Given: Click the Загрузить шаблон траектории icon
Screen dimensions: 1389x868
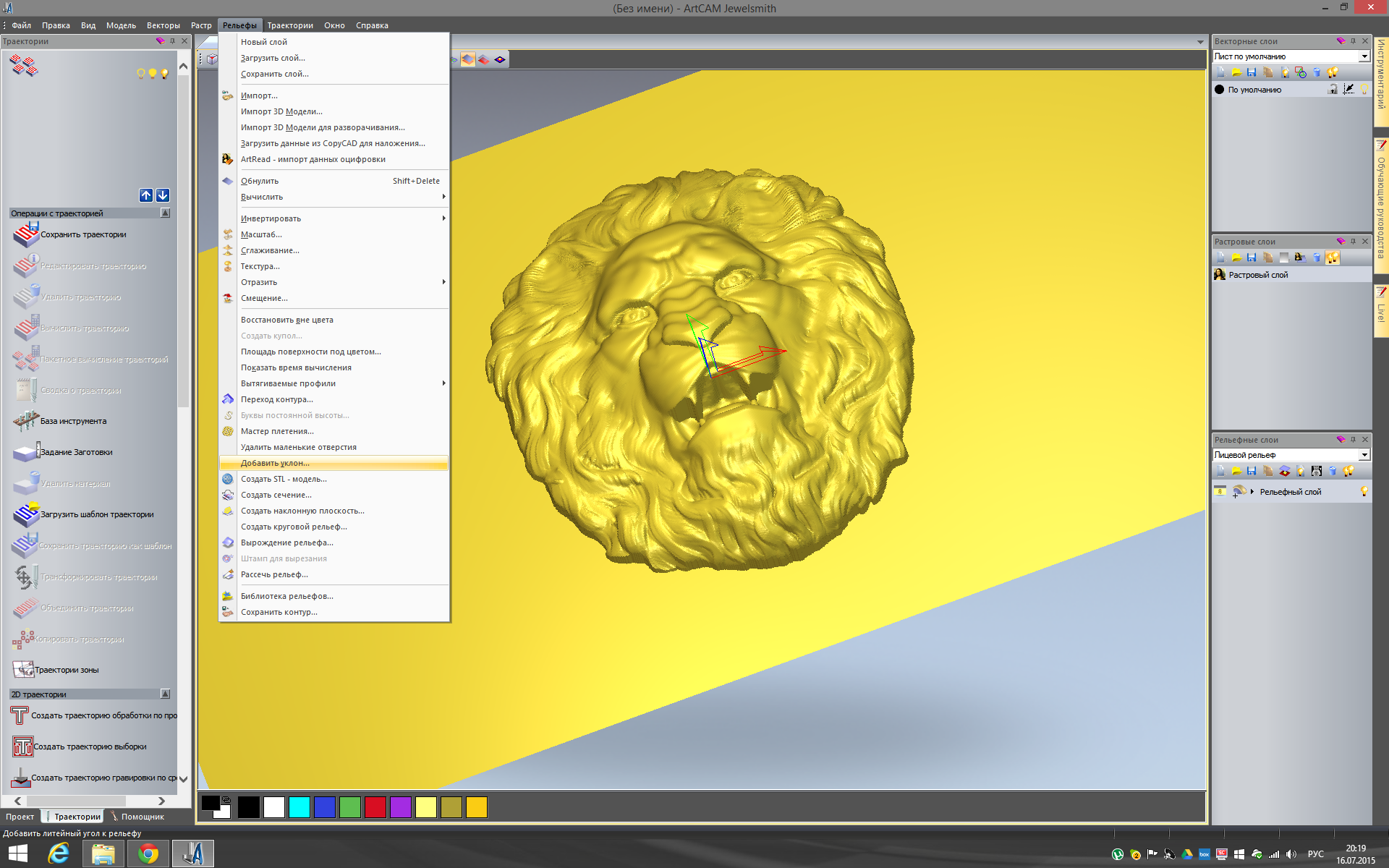Looking at the screenshot, I should click(x=26, y=514).
